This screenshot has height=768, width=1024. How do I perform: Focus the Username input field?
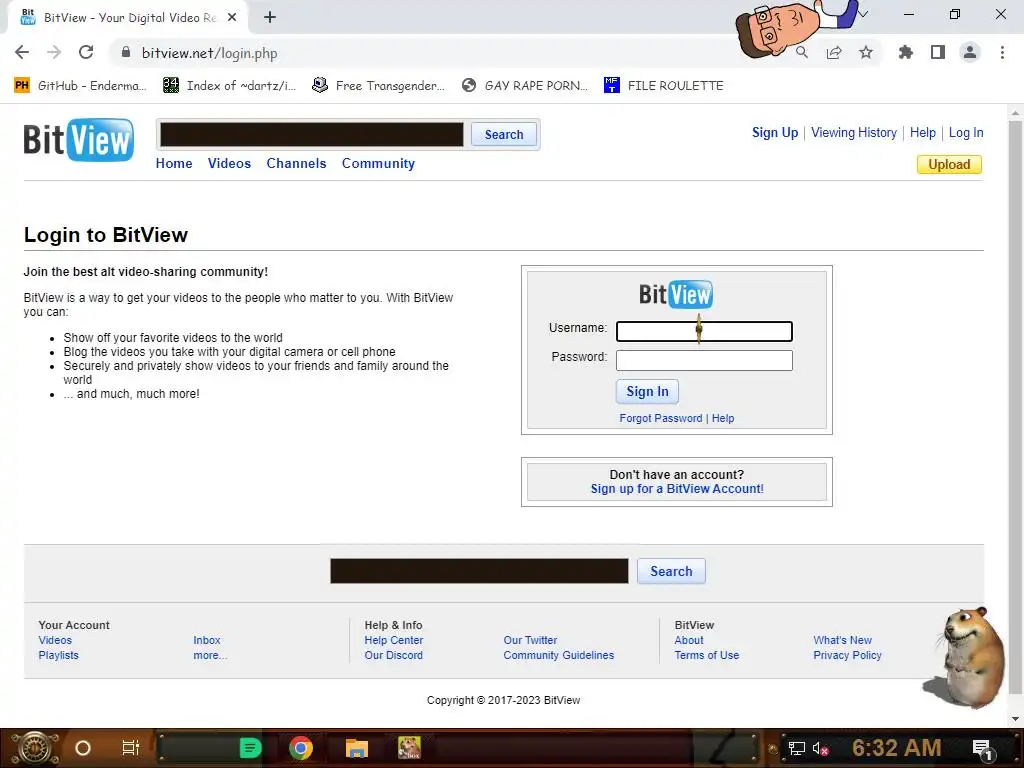704,331
